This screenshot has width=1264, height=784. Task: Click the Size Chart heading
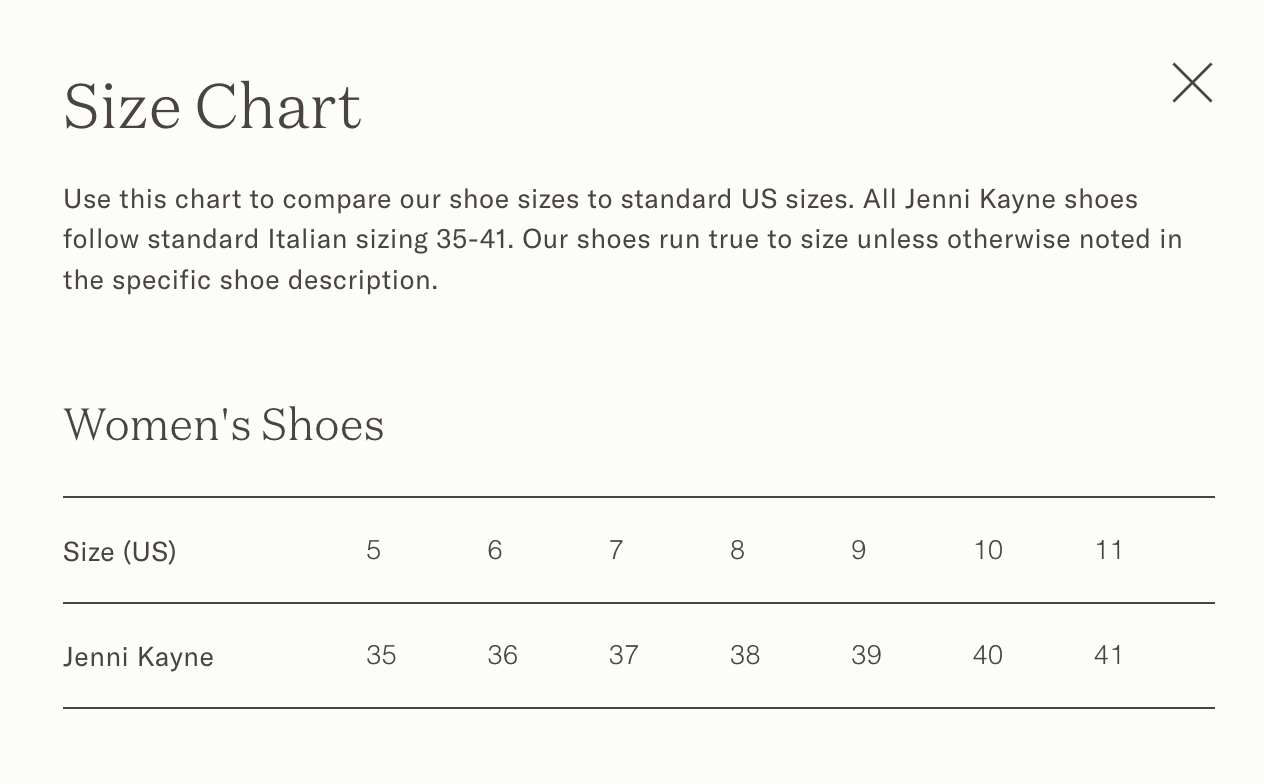click(212, 106)
